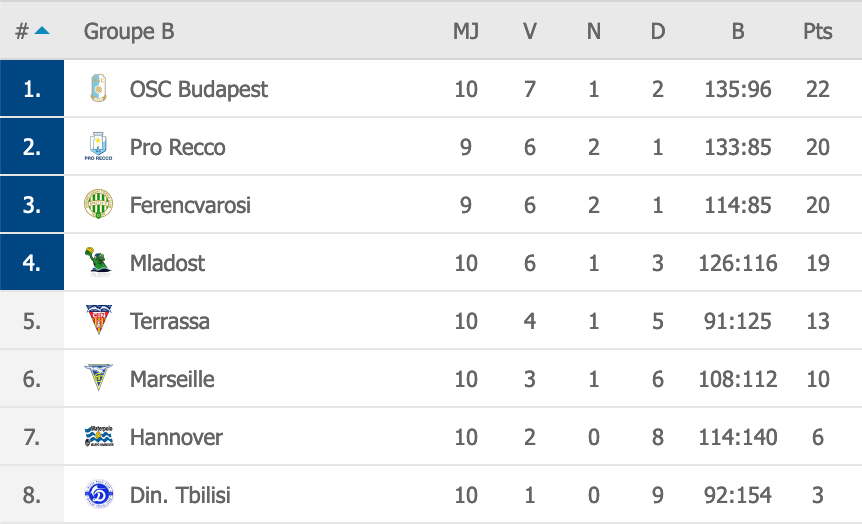This screenshot has height=524, width=862.
Task: Click the Mladost frog mascot logo
Action: tap(98, 262)
